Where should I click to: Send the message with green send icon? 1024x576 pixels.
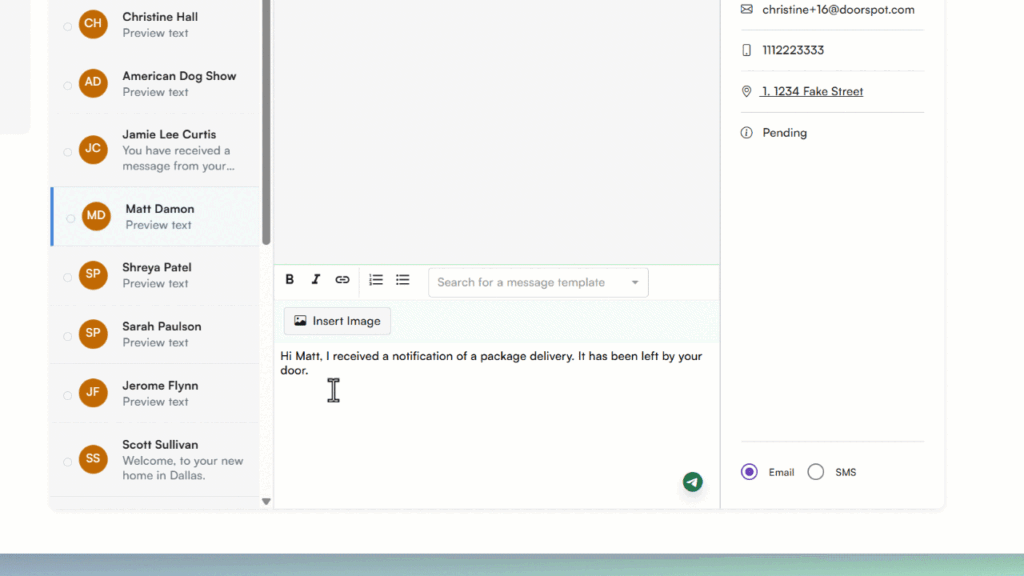click(x=692, y=482)
